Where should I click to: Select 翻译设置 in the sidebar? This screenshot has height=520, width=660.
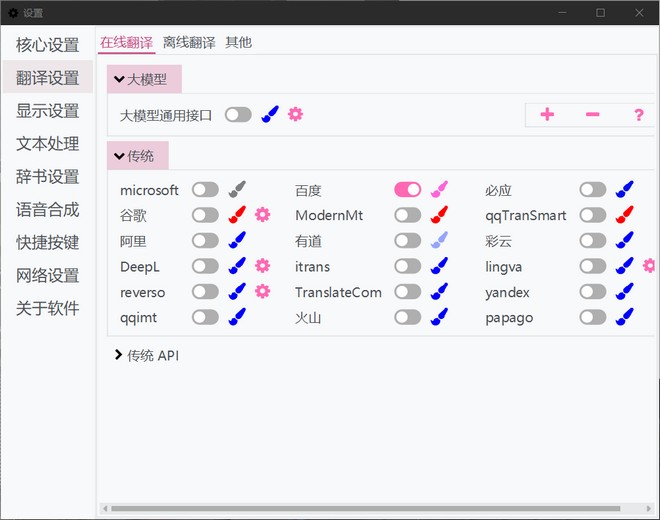tap(48, 77)
